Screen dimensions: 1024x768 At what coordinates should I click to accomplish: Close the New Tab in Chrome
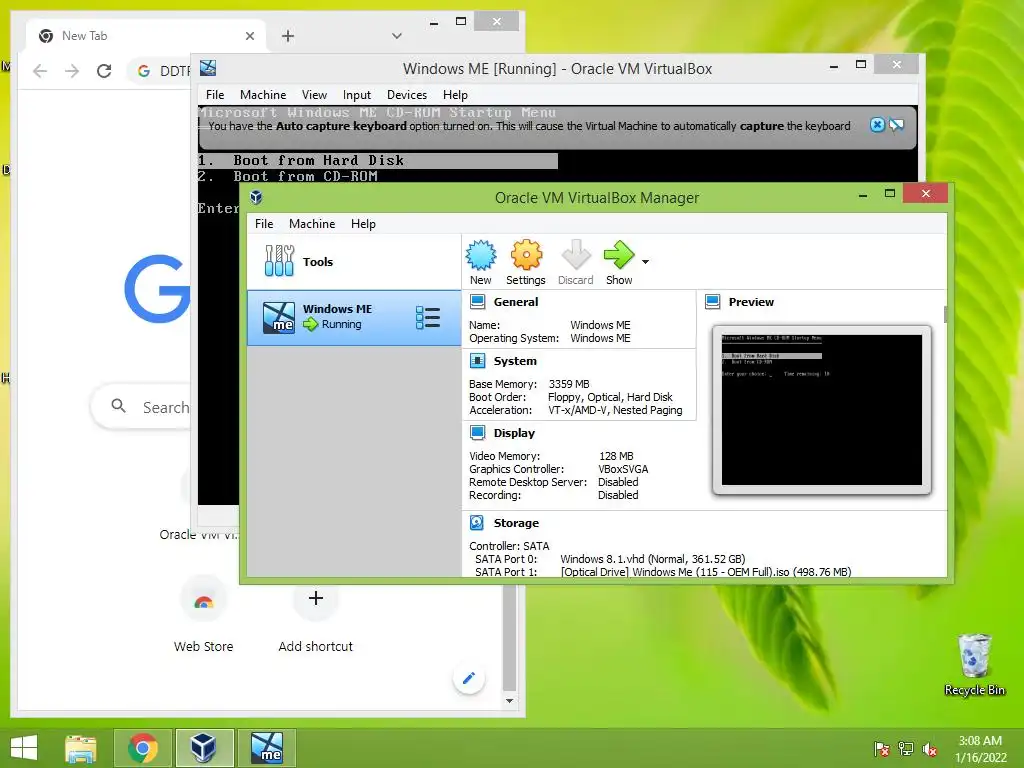(249, 36)
